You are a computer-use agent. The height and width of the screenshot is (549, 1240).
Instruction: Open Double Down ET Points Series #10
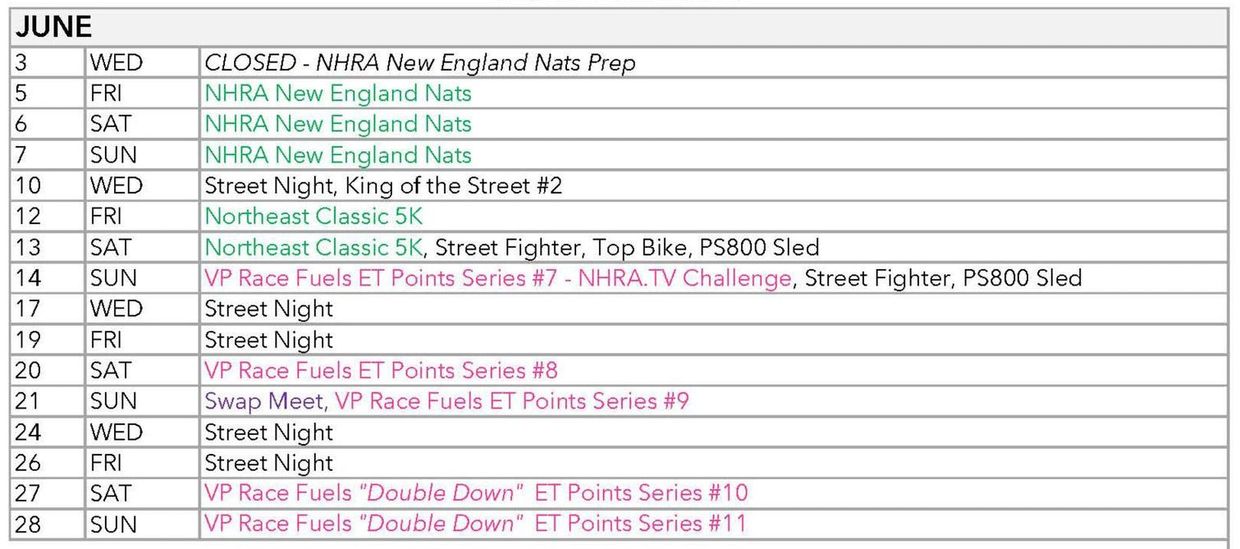coord(476,493)
